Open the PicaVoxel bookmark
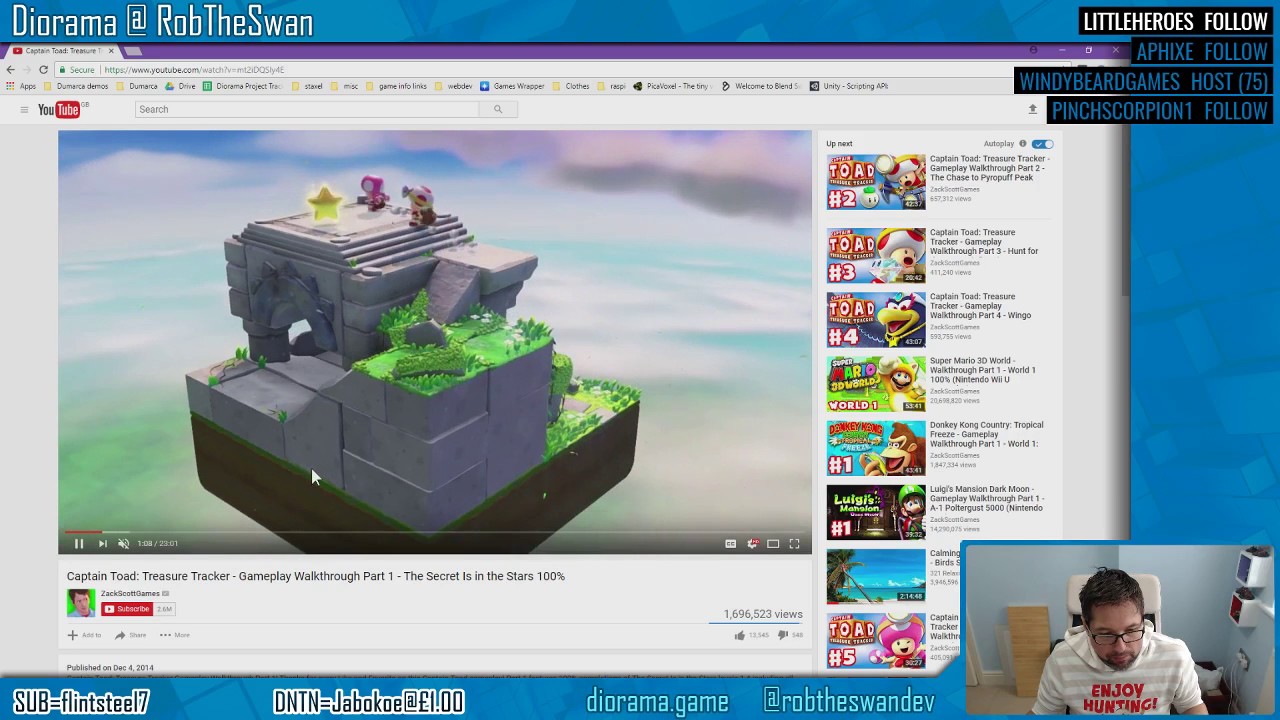Viewport: 1280px width, 720px height. [671, 86]
